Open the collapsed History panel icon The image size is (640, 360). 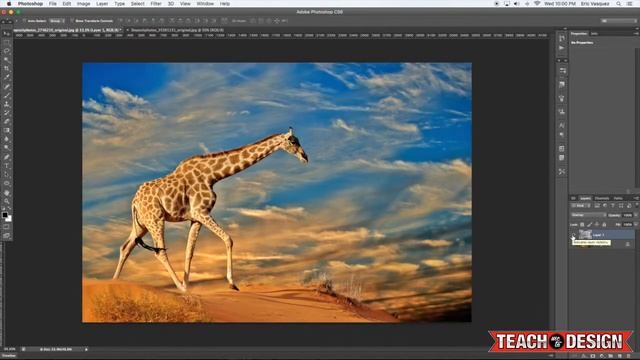point(562,38)
